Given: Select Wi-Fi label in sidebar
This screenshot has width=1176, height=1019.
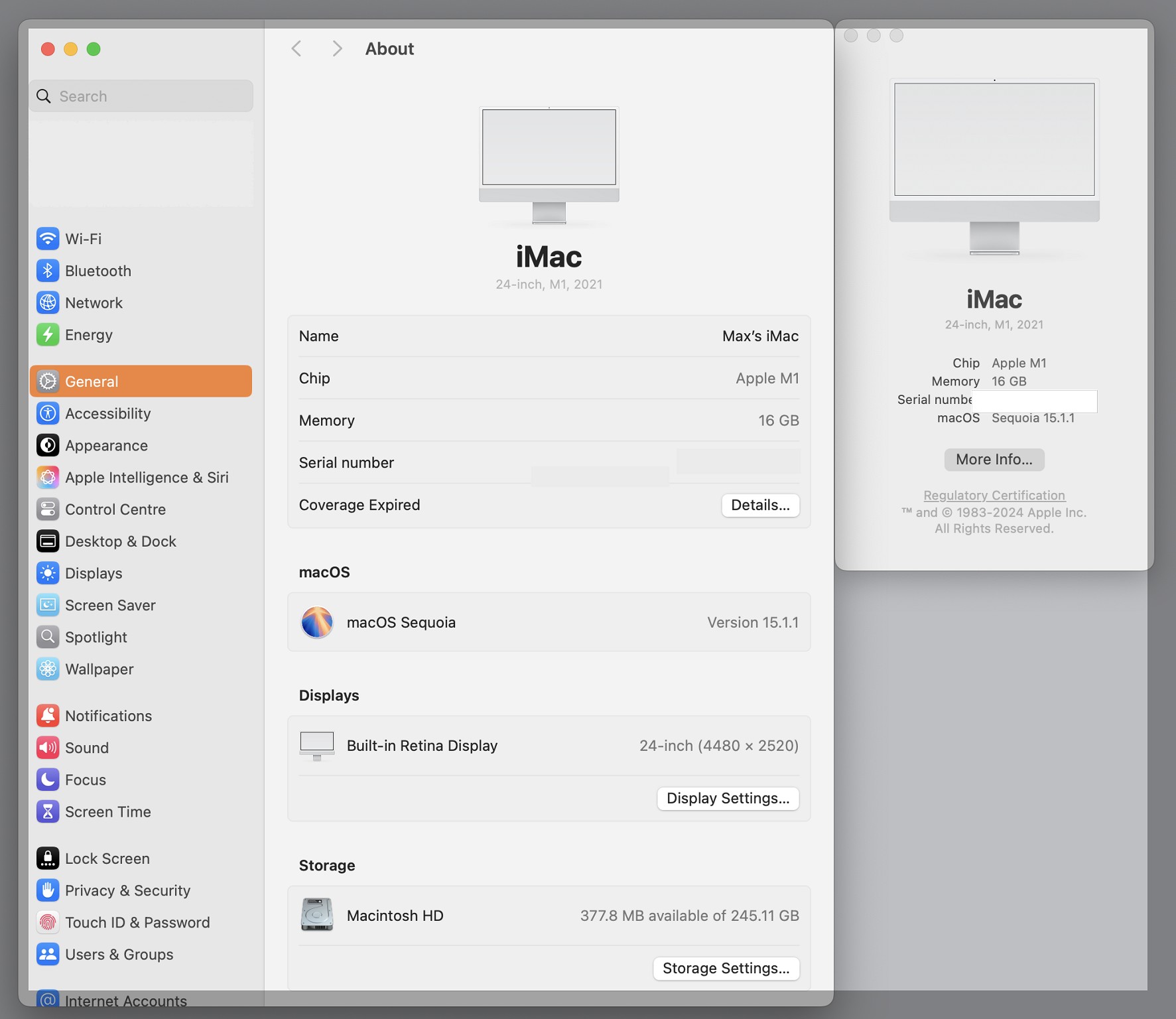Looking at the screenshot, I should (x=84, y=239).
